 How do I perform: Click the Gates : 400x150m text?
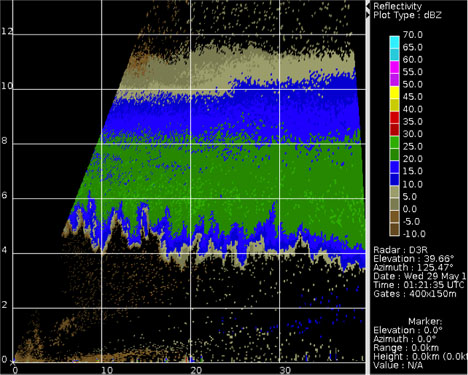(415, 294)
